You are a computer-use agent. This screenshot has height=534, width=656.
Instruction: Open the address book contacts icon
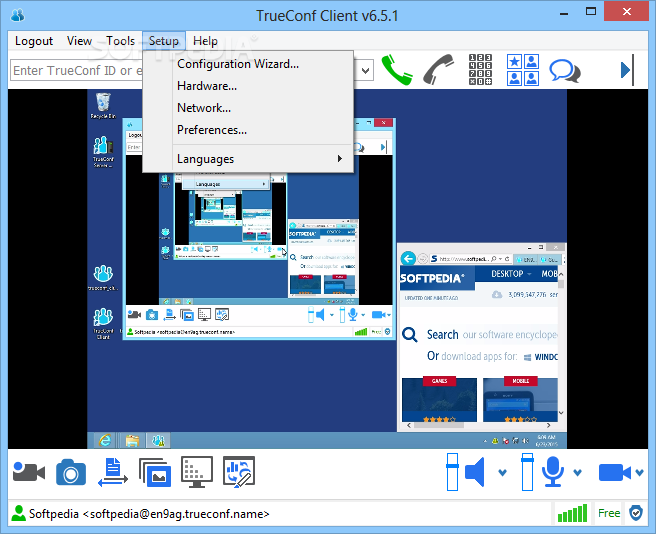[x=523, y=70]
